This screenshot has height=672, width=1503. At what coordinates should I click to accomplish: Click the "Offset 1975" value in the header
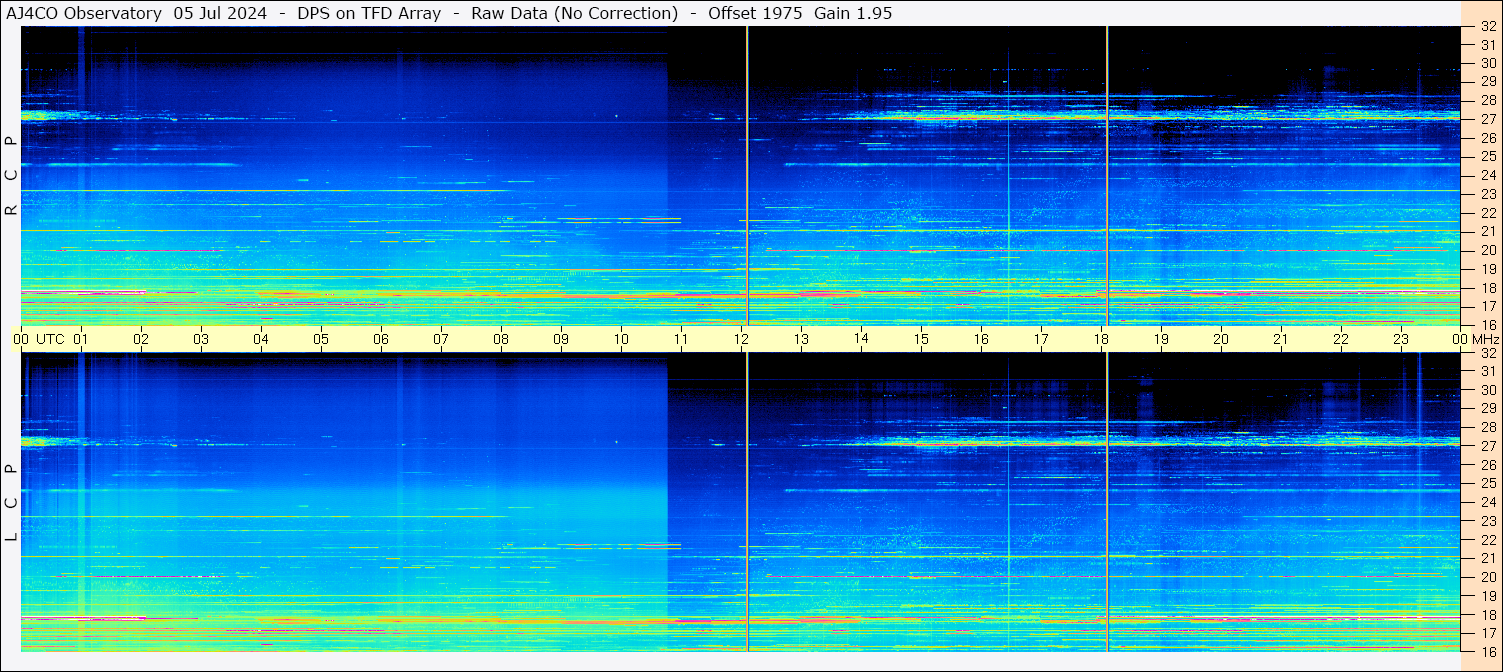point(757,13)
